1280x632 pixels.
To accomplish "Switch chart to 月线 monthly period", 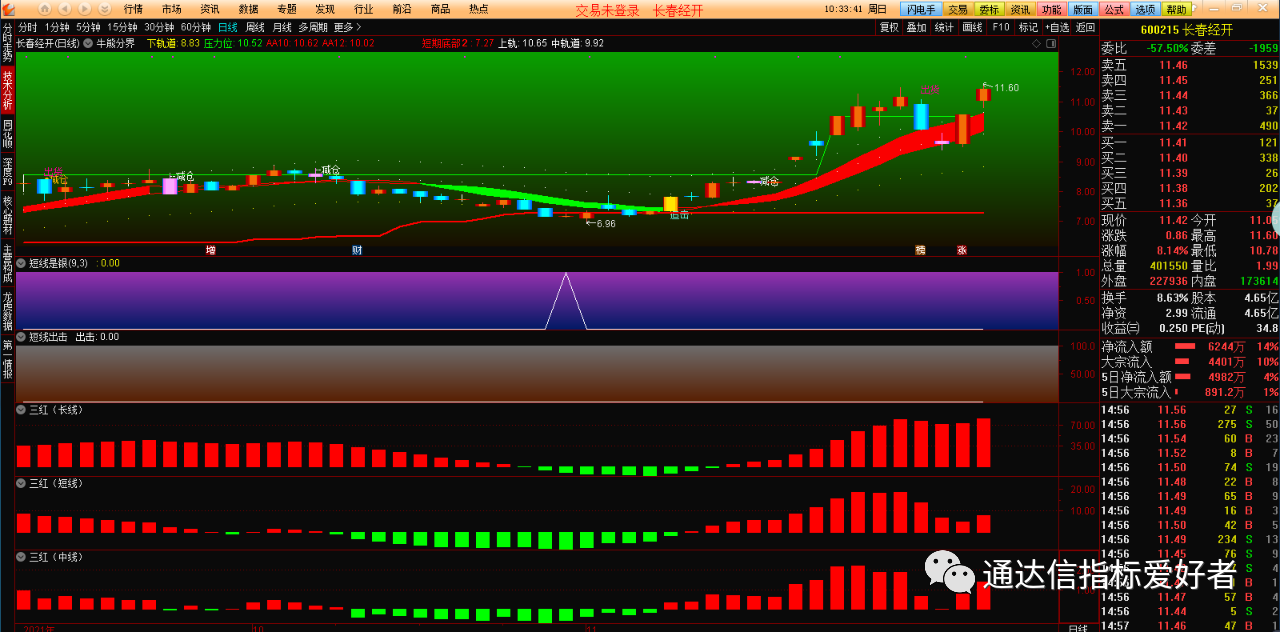I will point(282,27).
